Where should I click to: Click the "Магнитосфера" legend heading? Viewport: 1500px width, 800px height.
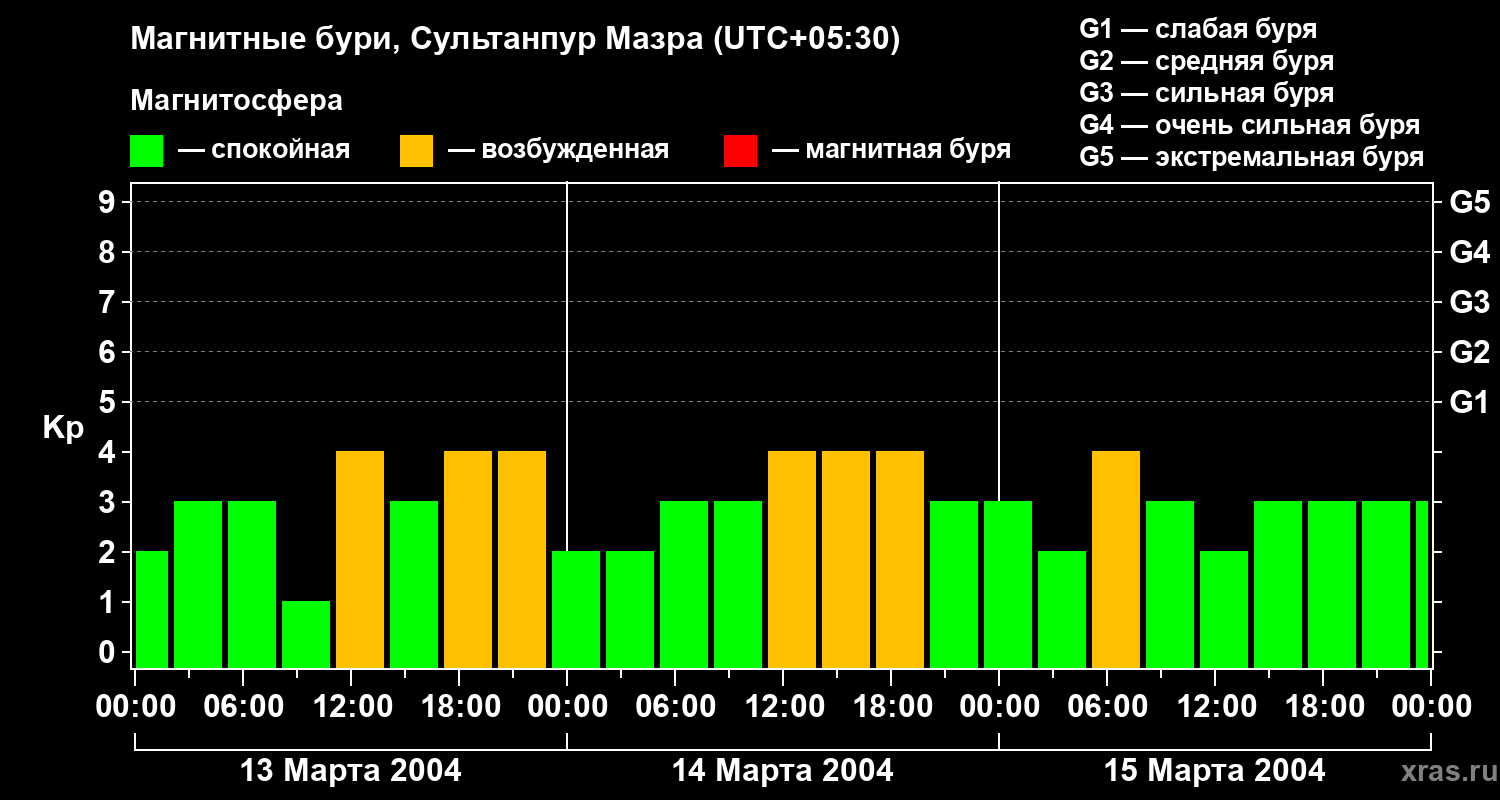pyautogui.click(x=236, y=101)
